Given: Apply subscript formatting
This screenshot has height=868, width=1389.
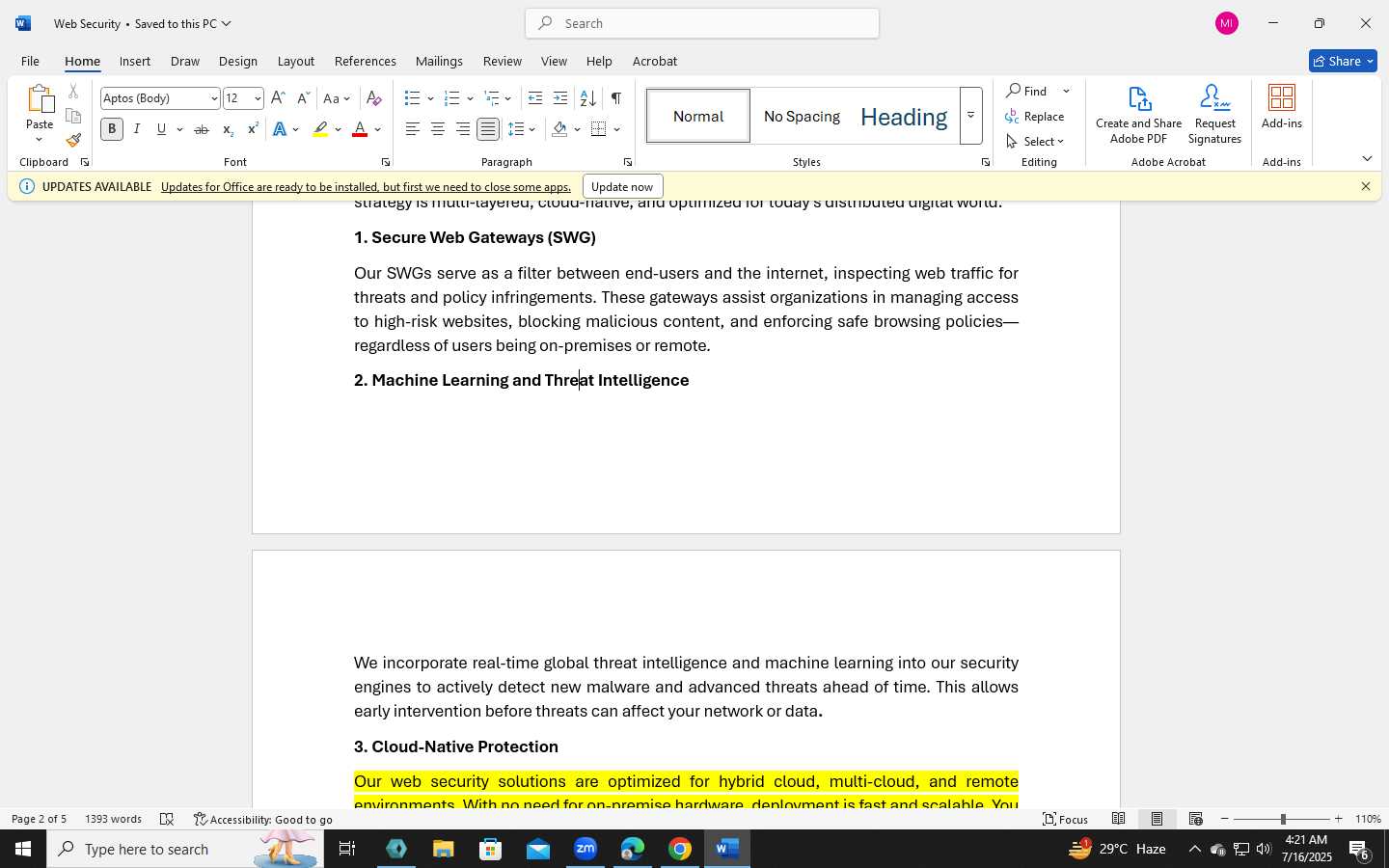Looking at the screenshot, I should pyautogui.click(x=228, y=129).
